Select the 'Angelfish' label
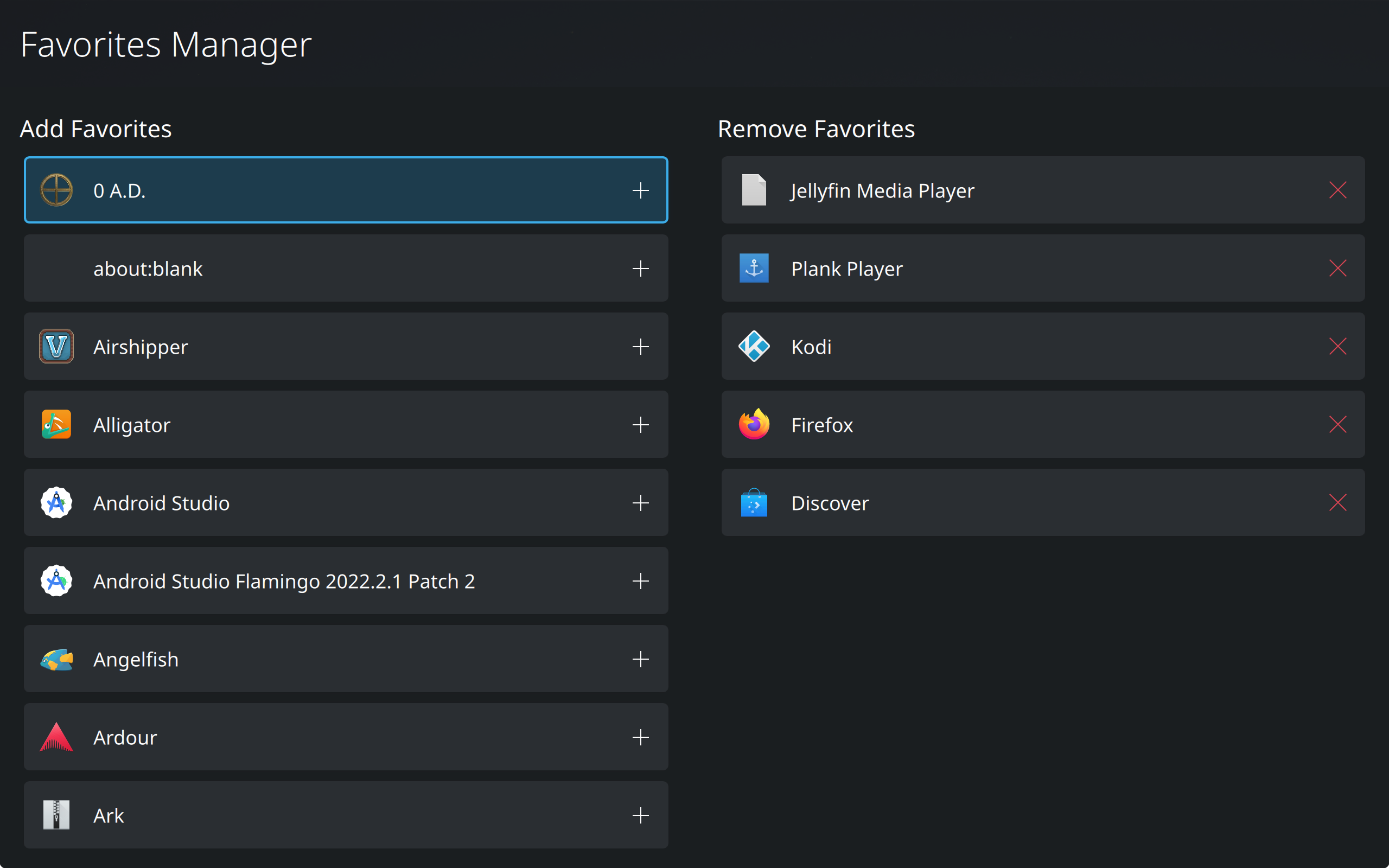1389x868 pixels. pyautogui.click(x=136, y=660)
